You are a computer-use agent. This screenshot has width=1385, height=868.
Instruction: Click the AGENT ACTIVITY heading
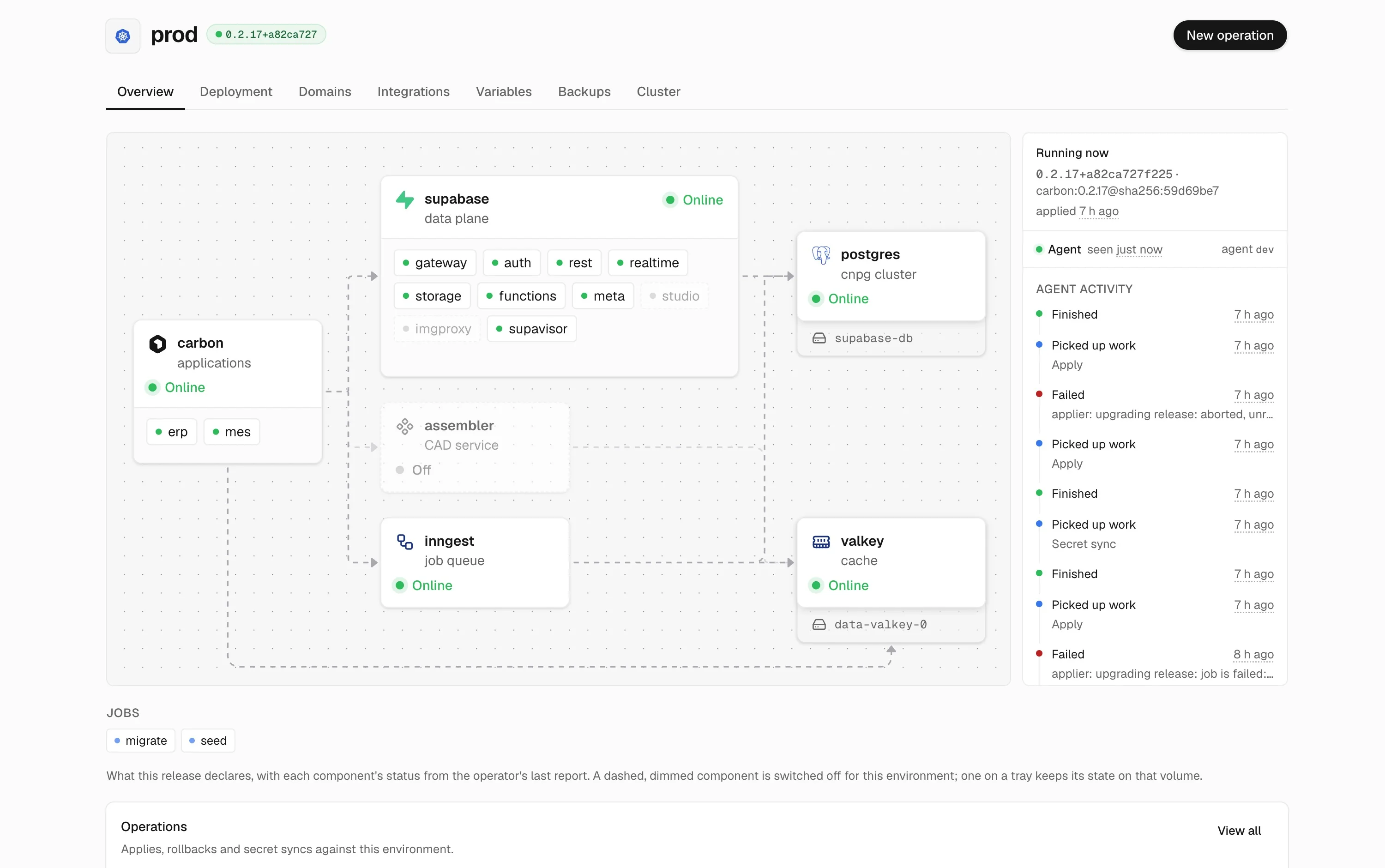coord(1084,289)
